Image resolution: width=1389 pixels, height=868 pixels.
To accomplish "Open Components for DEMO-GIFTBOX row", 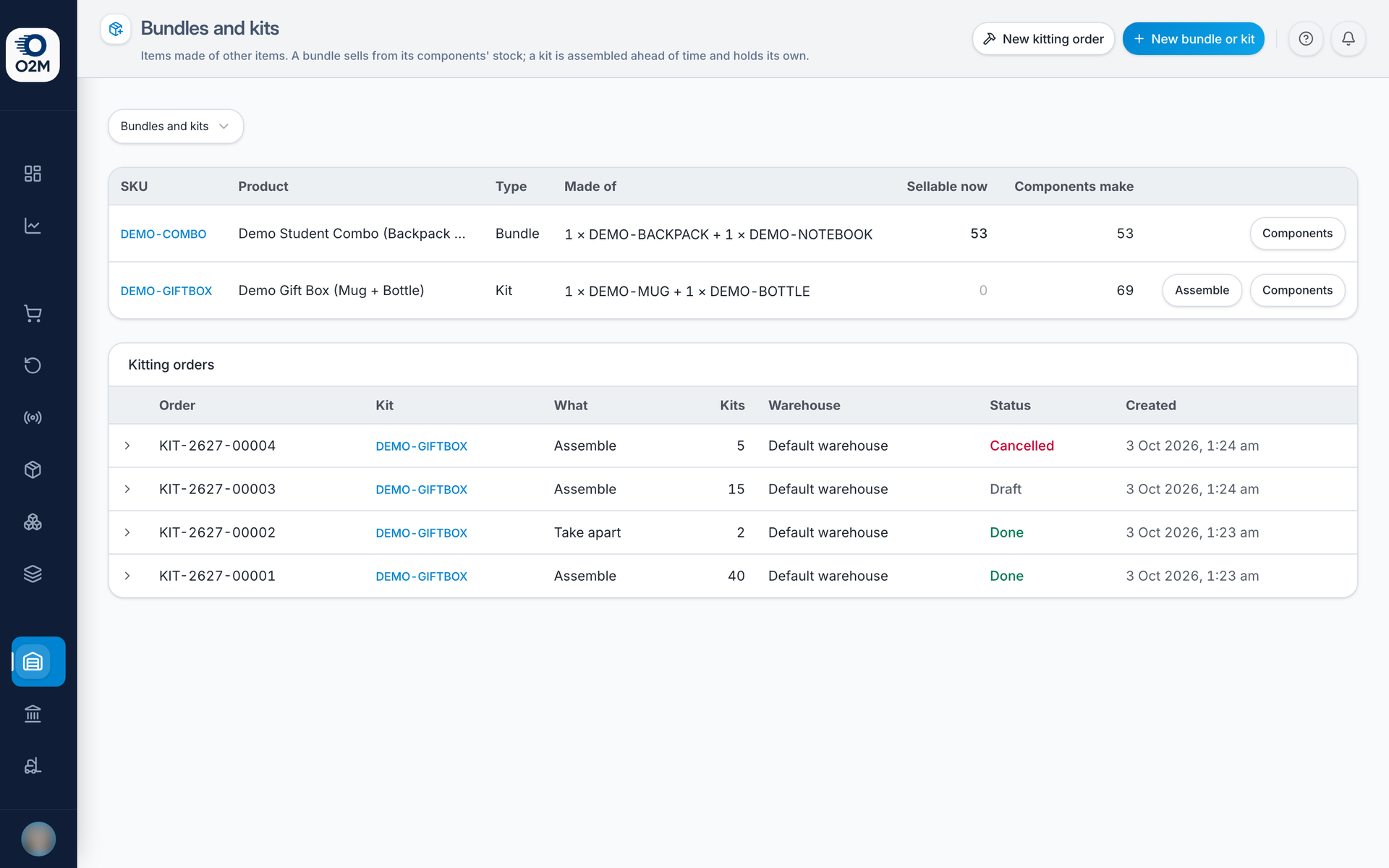I will (1297, 290).
